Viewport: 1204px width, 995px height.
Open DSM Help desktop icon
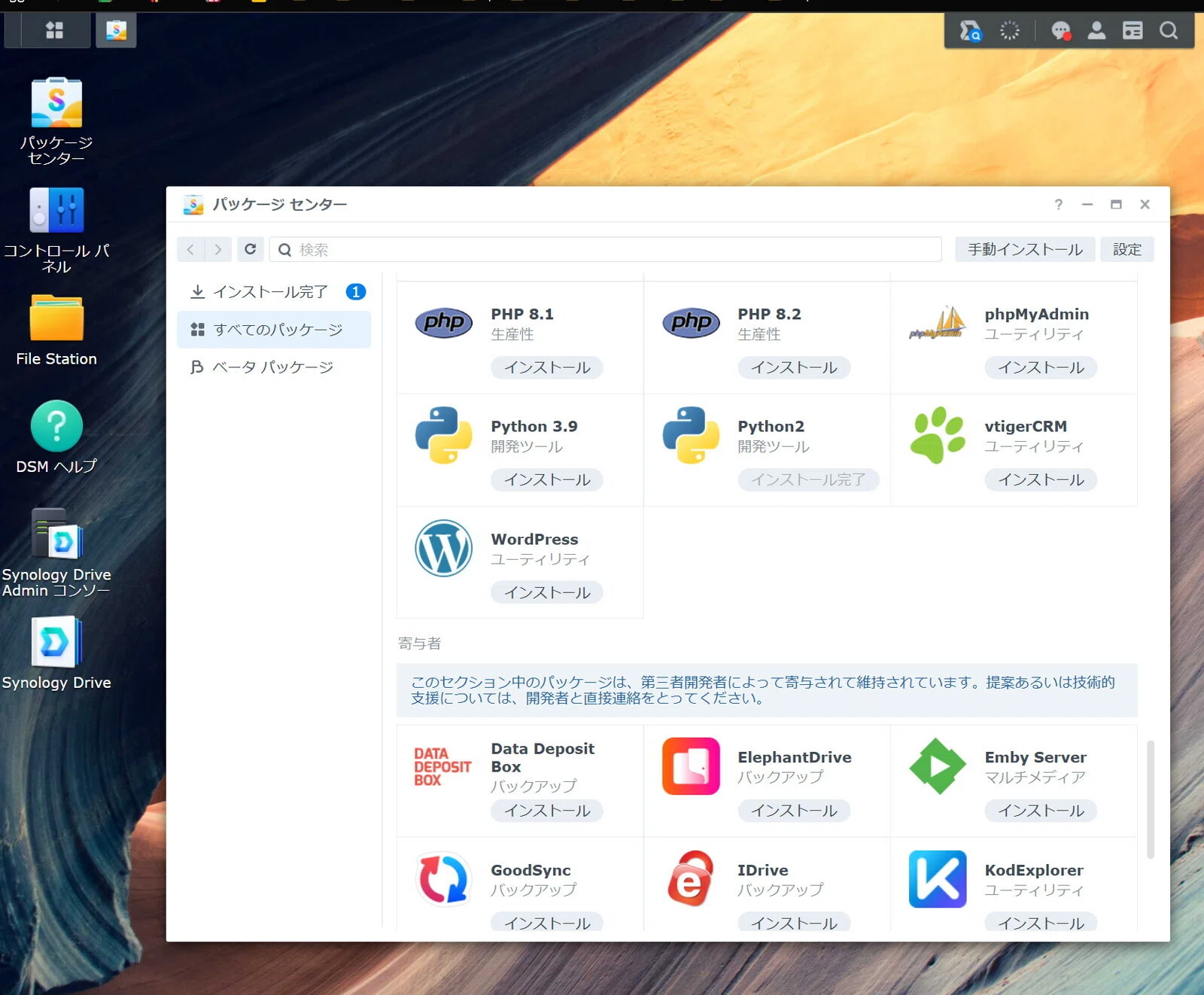coord(56,437)
